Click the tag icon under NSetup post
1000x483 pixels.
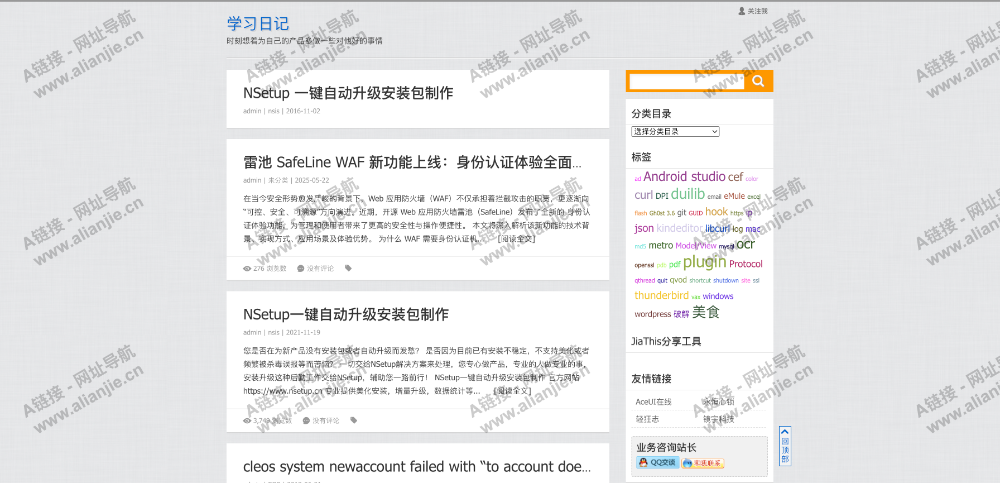(x=354, y=420)
